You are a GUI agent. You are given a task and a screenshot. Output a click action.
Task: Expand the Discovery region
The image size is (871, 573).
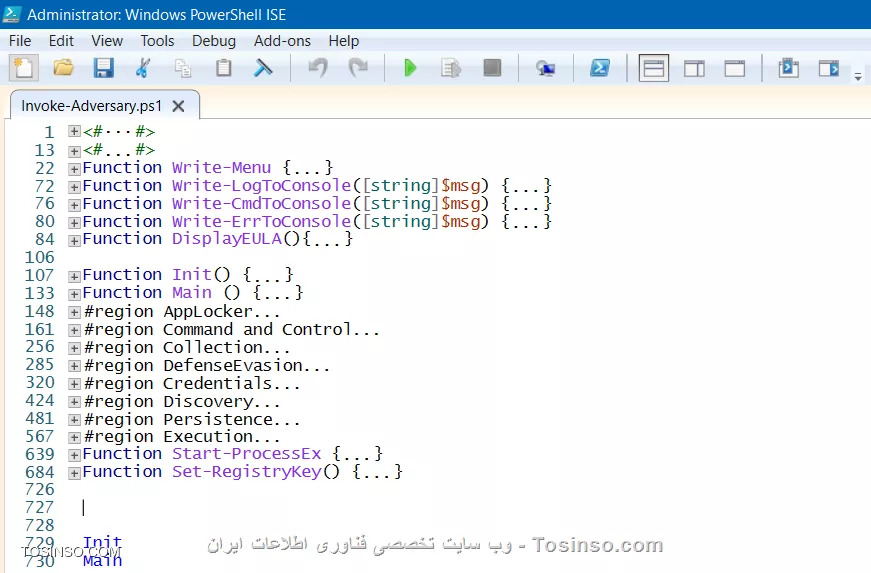(74, 401)
